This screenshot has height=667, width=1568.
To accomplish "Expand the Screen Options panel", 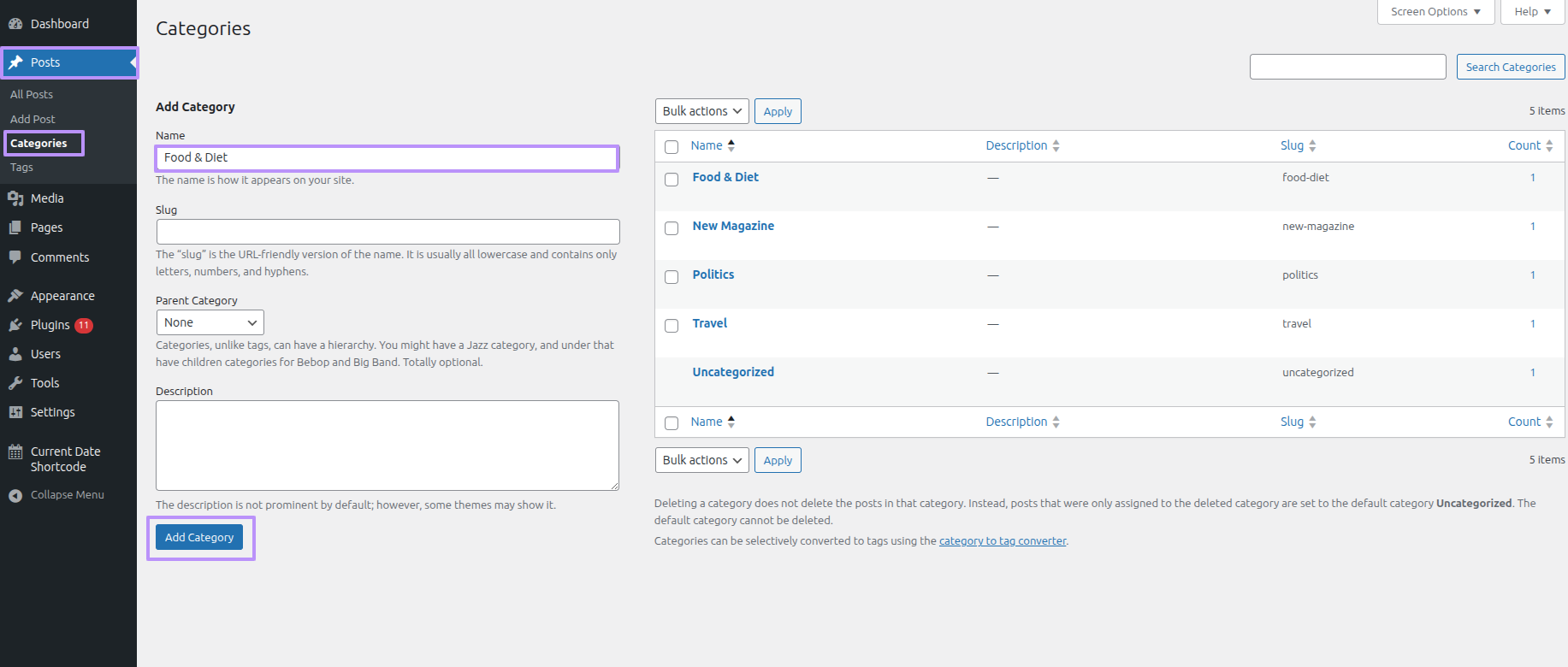I will click(1435, 12).
